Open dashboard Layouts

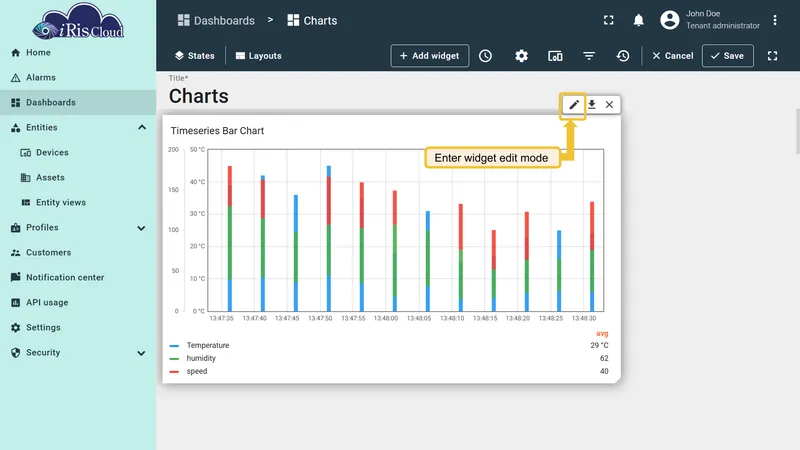coord(258,56)
